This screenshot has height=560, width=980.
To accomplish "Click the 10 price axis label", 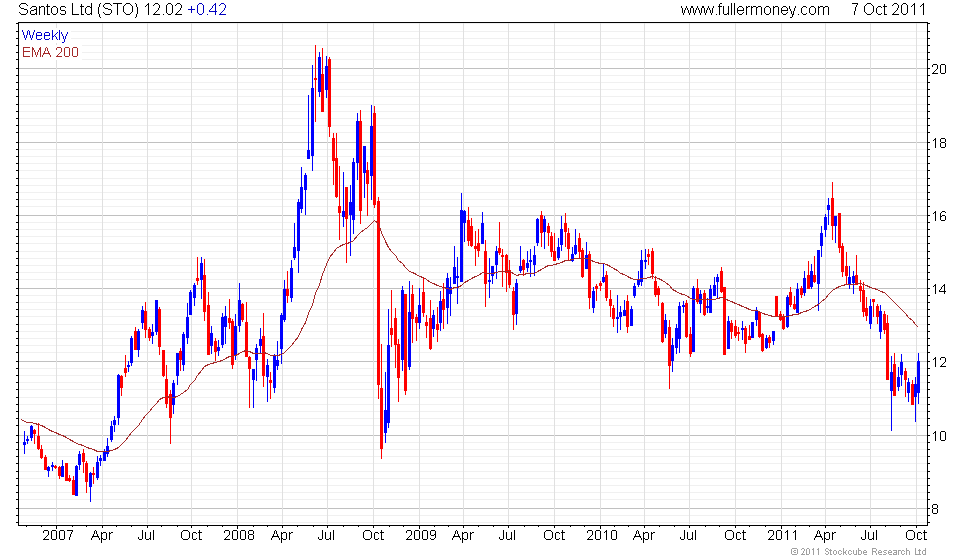I will tap(939, 436).
